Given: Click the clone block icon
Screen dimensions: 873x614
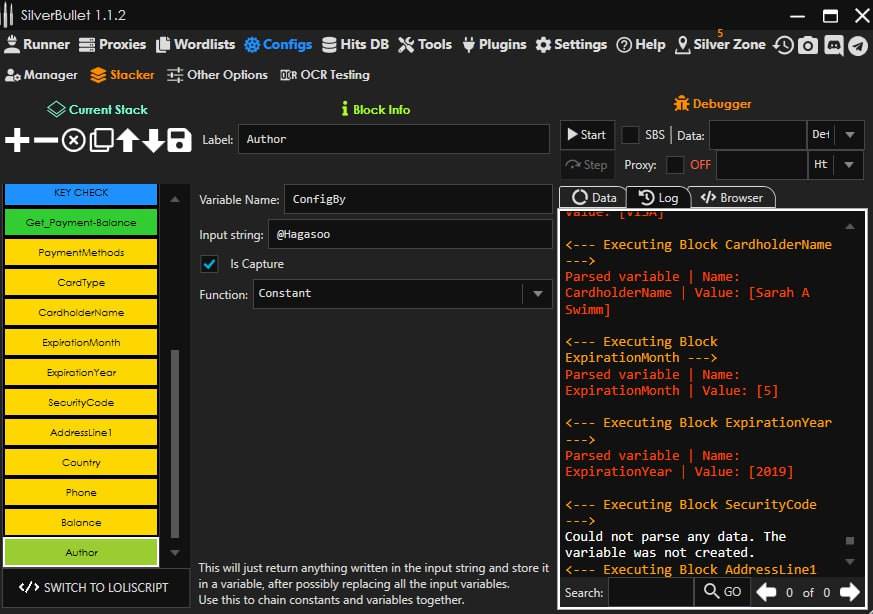Looking at the screenshot, I should tap(101, 140).
